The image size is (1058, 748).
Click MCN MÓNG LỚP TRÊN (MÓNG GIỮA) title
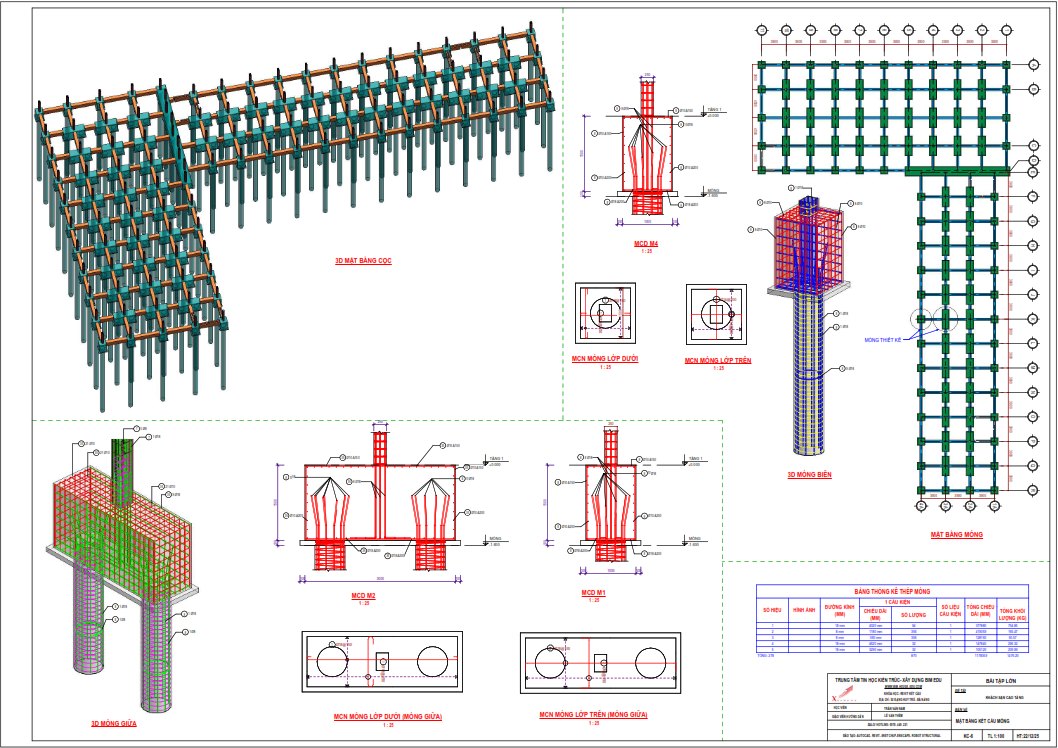tap(593, 715)
